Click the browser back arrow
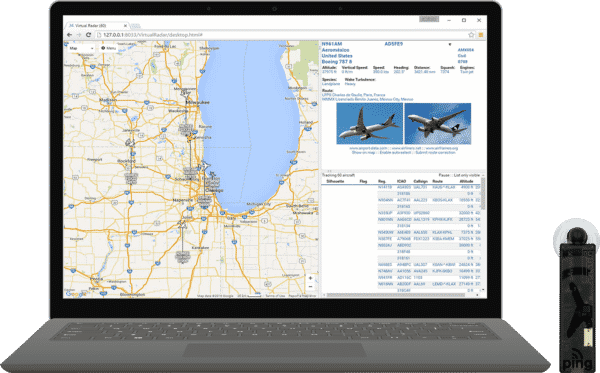 click(69, 35)
